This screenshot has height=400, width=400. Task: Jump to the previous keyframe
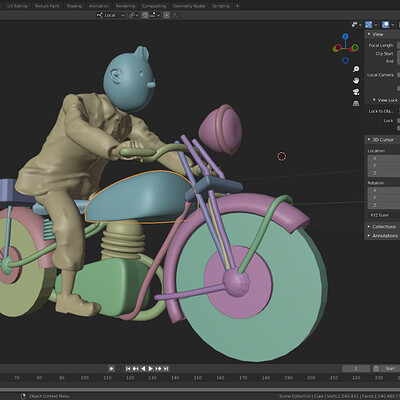click(x=136, y=368)
